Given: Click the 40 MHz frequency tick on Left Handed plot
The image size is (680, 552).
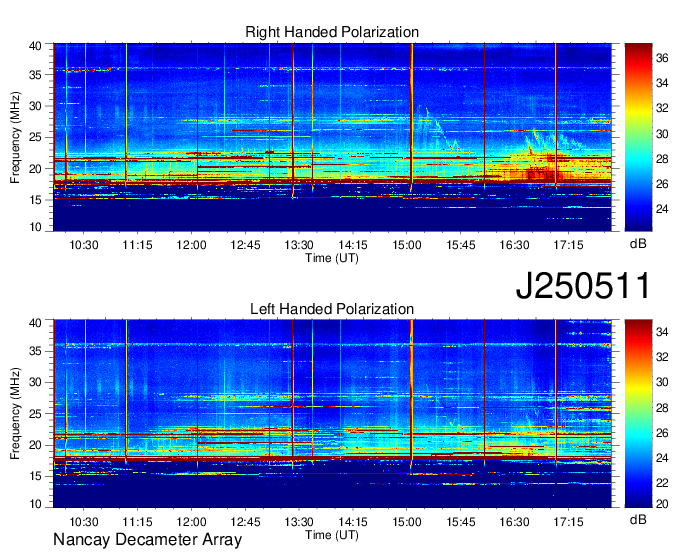Looking at the screenshot, I should point(36,323).
